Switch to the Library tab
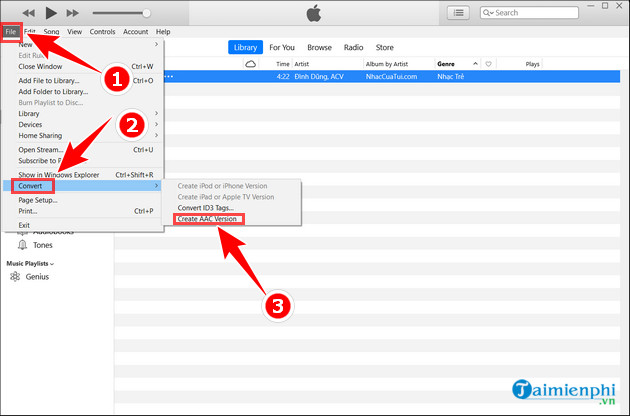630x416 pixels. 245,47
